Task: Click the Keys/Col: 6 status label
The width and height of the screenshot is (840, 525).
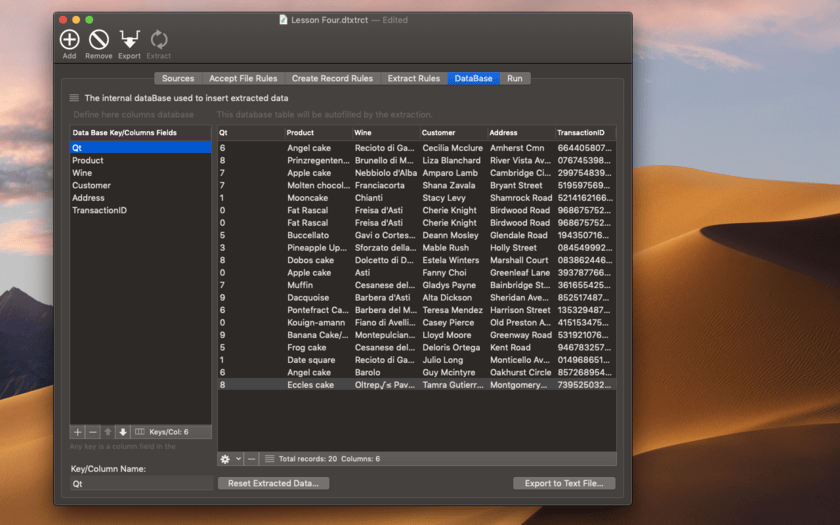Action: coord(169,432)
